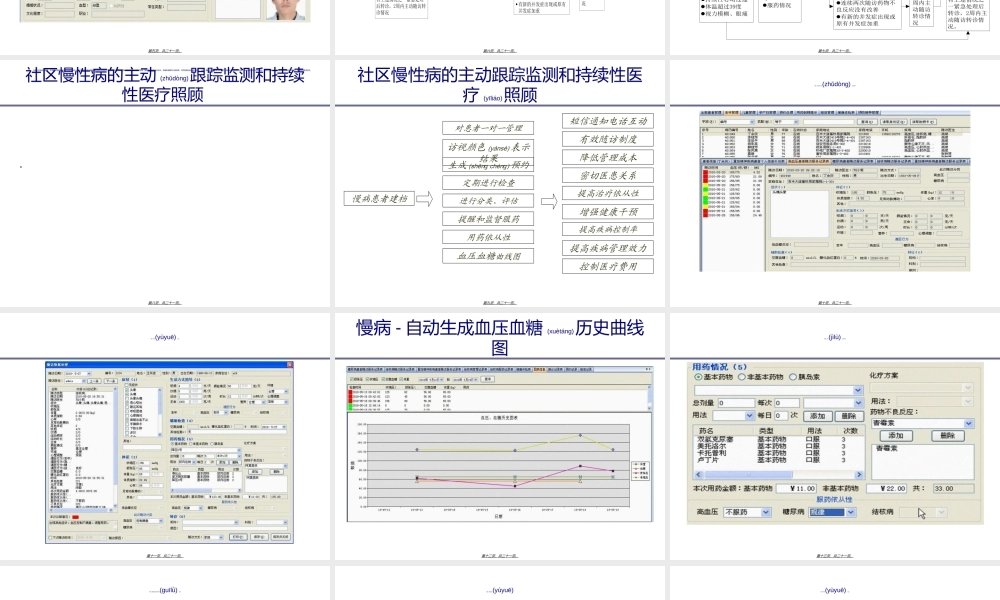Switch to the highlighted 图形信息 tab
Screen dimensions: 1000x600
(539, 369)
